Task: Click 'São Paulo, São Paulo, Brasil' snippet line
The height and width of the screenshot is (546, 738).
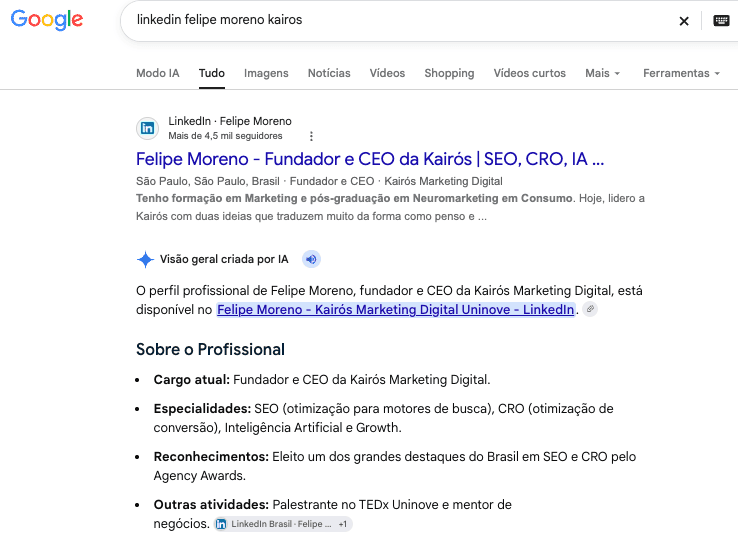Action: tap(319, 181)
